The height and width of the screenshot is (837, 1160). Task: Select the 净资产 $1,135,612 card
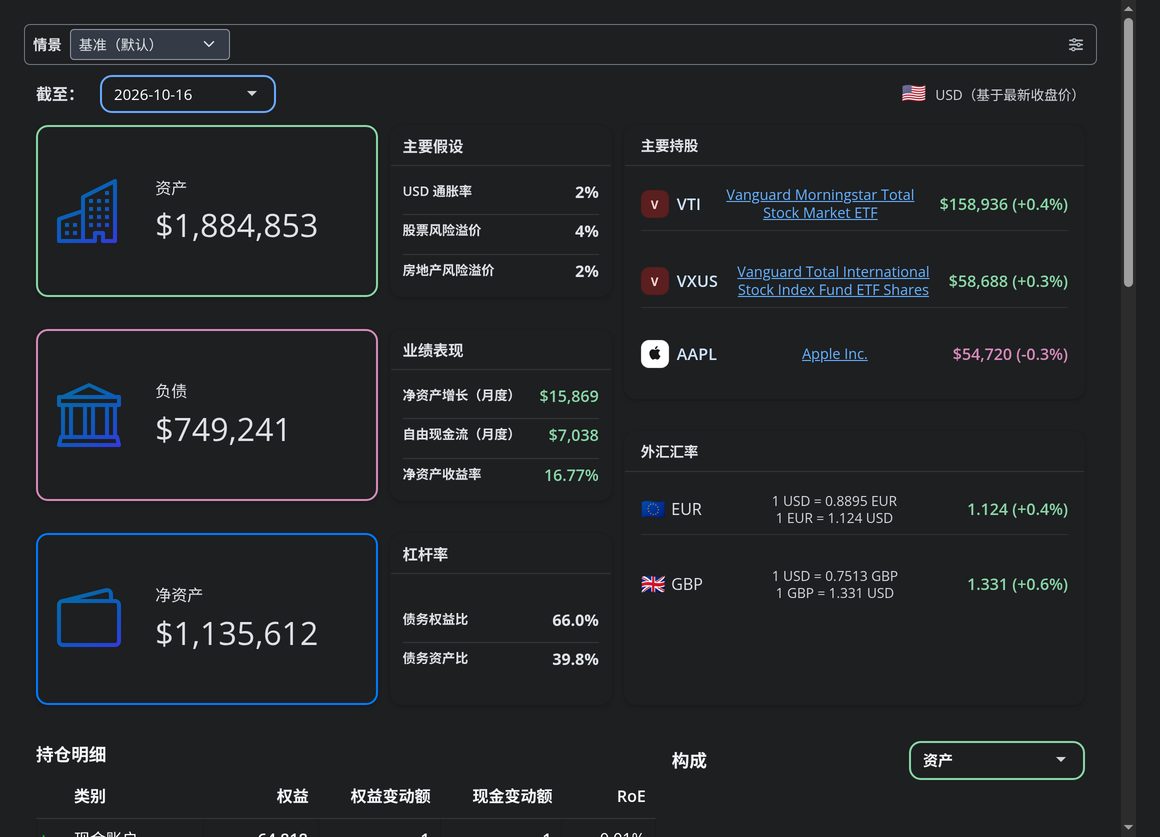pos(206,619)
